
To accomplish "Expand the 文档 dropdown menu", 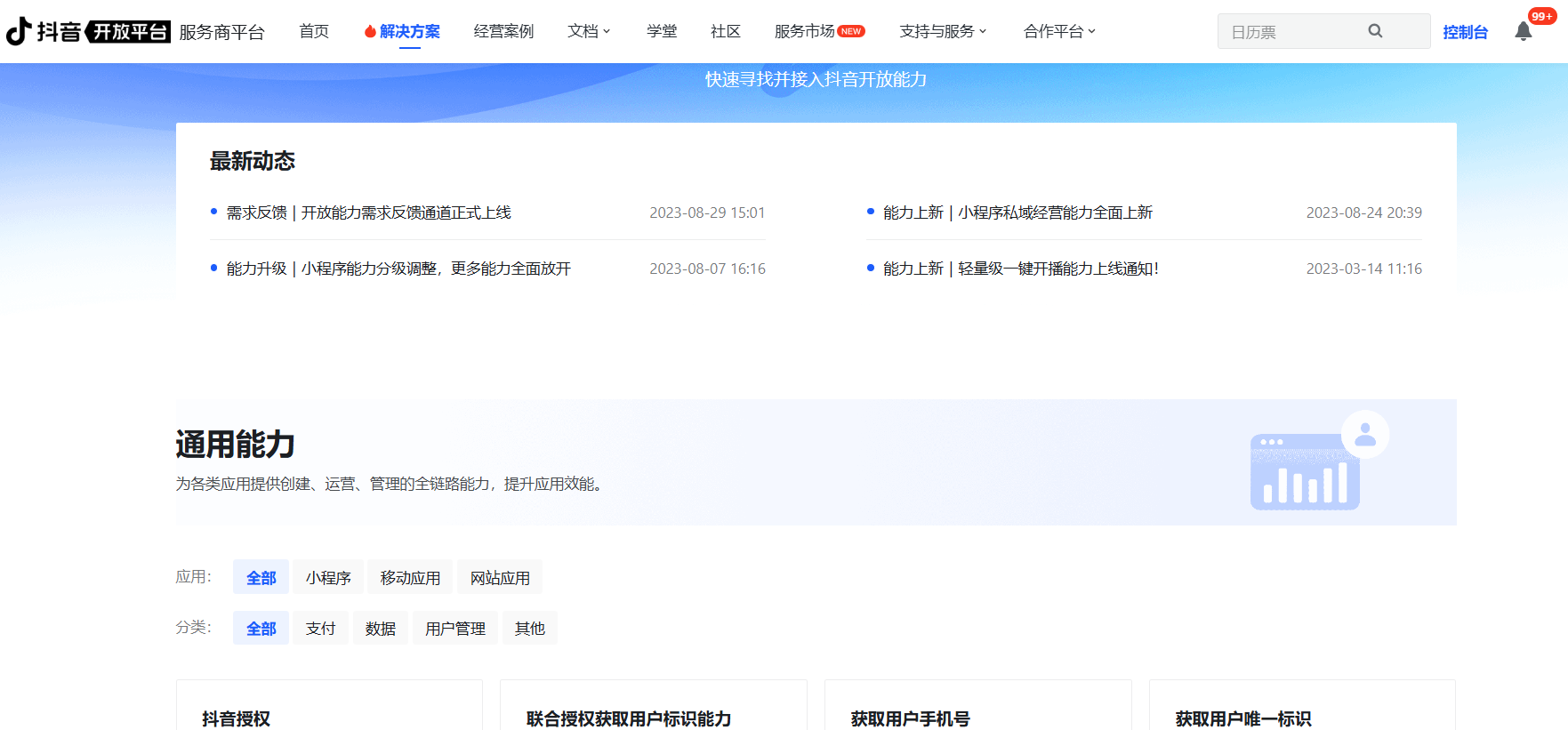I will pos(589,31).
